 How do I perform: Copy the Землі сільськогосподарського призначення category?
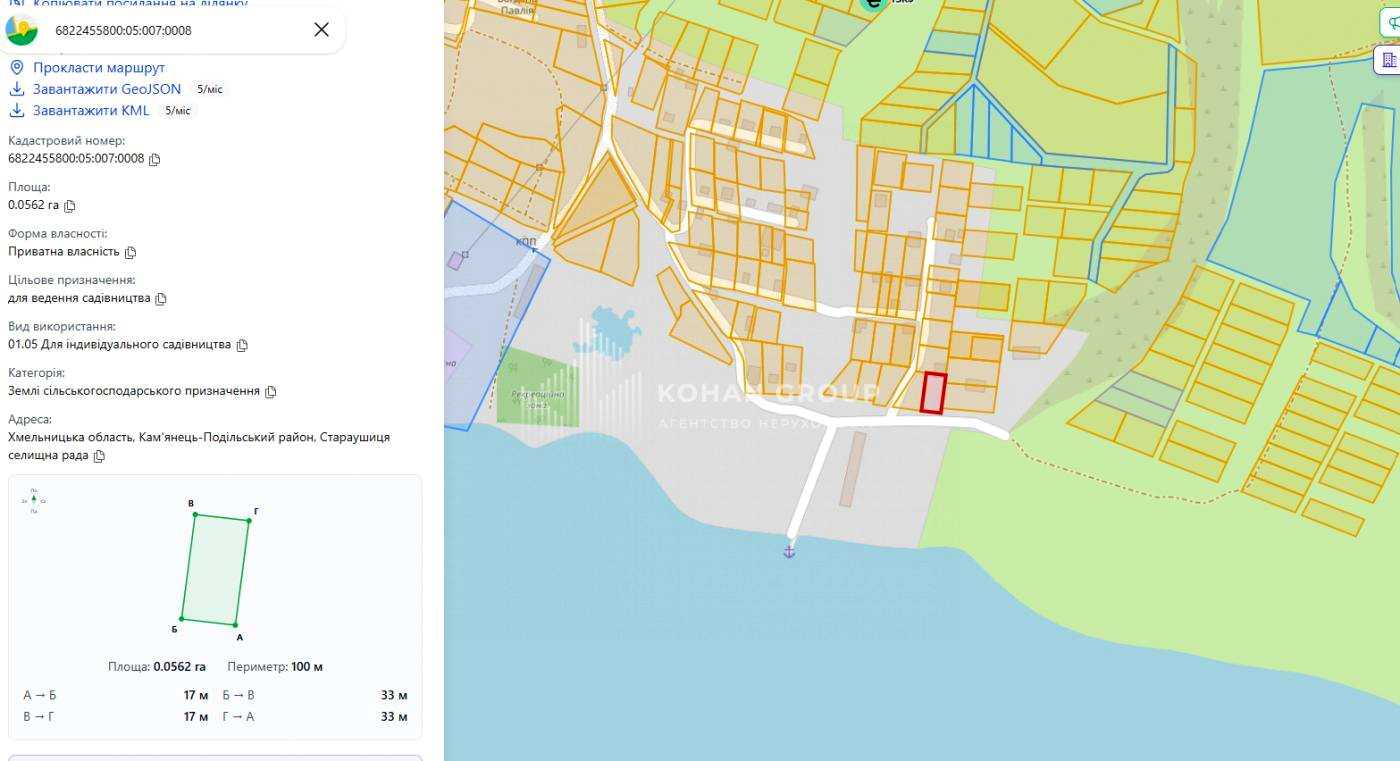[x=271, y=392]
